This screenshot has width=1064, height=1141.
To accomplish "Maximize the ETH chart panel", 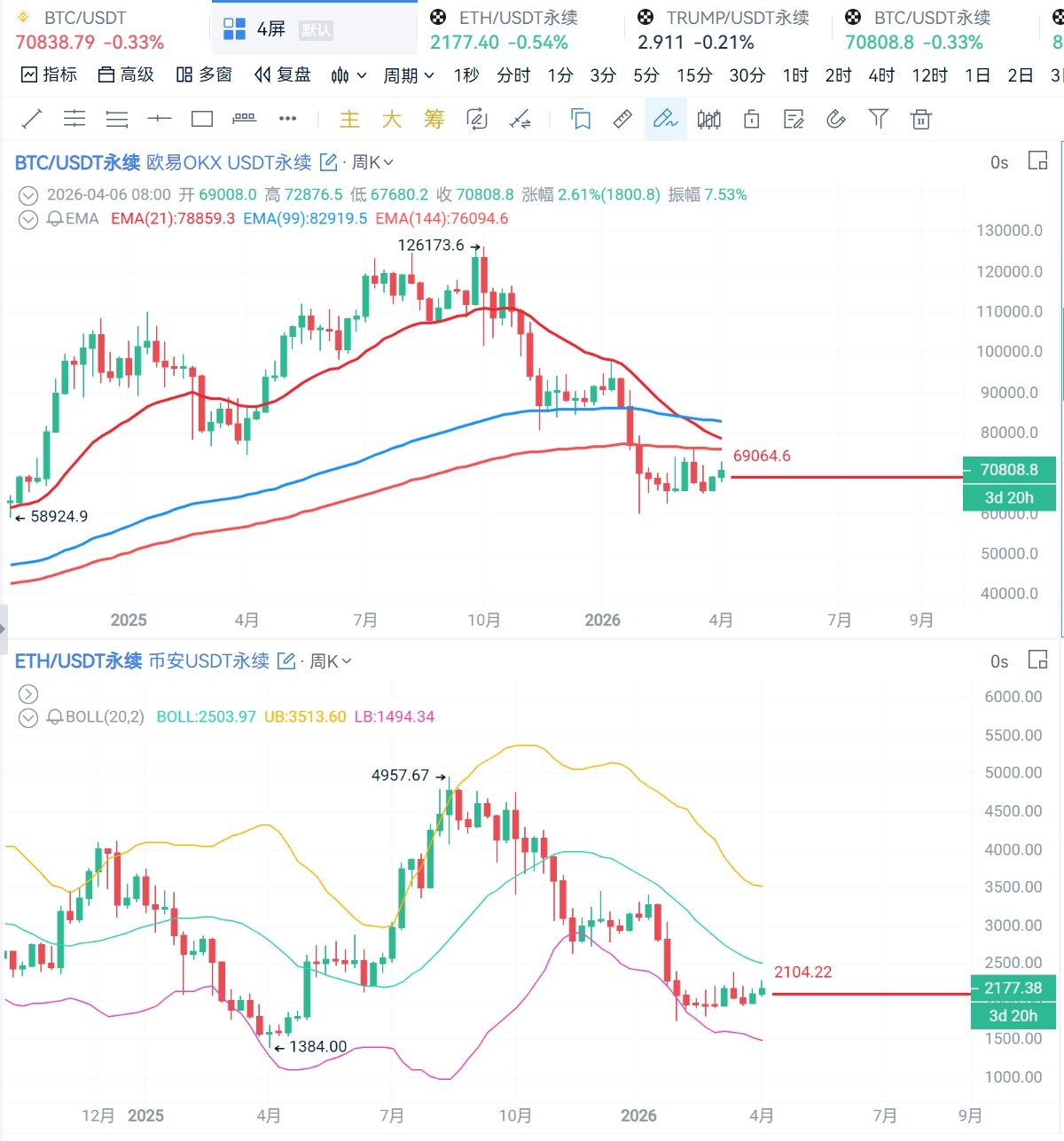I will (1037, 660).
